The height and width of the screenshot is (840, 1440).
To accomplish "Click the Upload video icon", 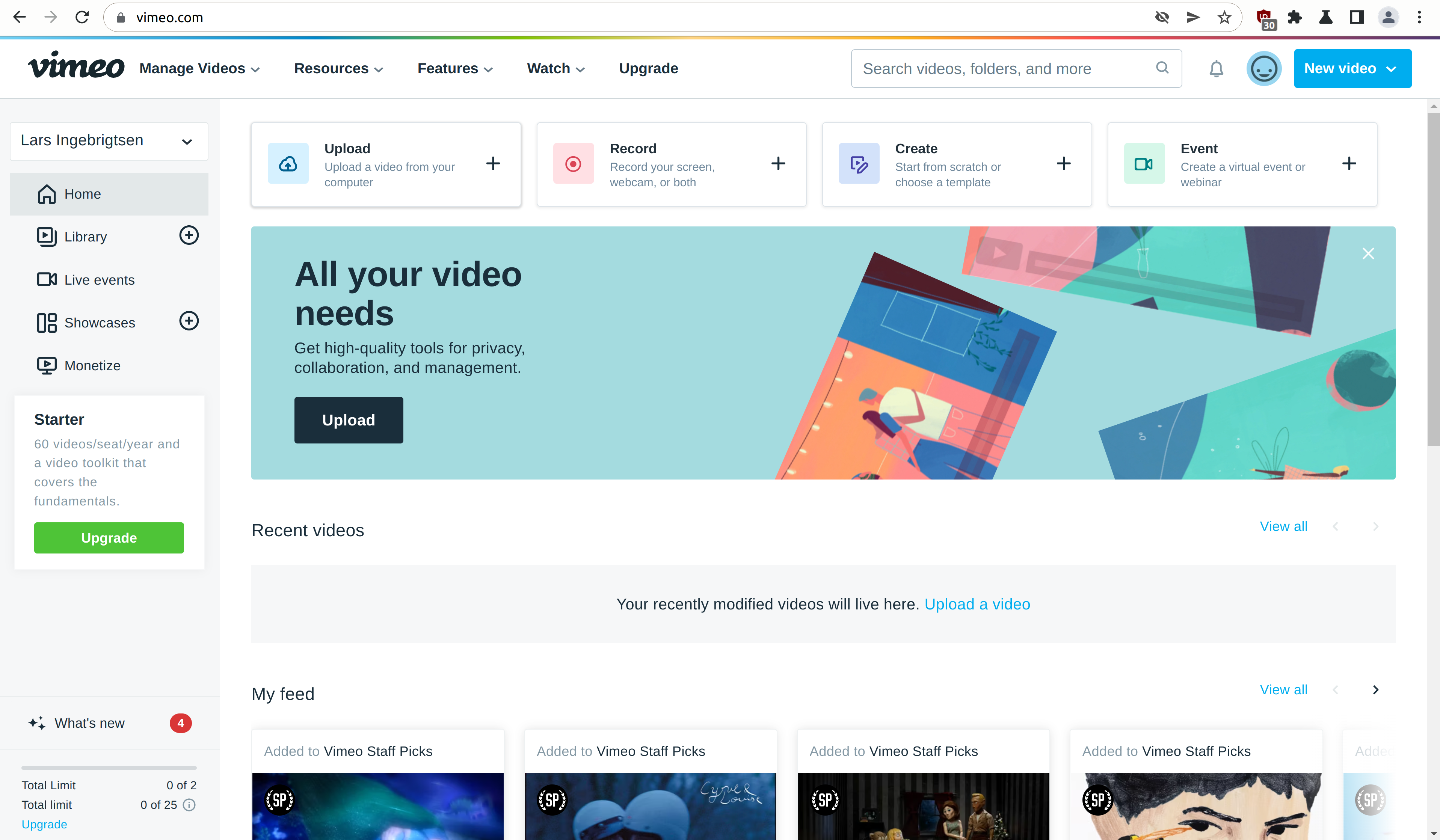I will [288, 163].
